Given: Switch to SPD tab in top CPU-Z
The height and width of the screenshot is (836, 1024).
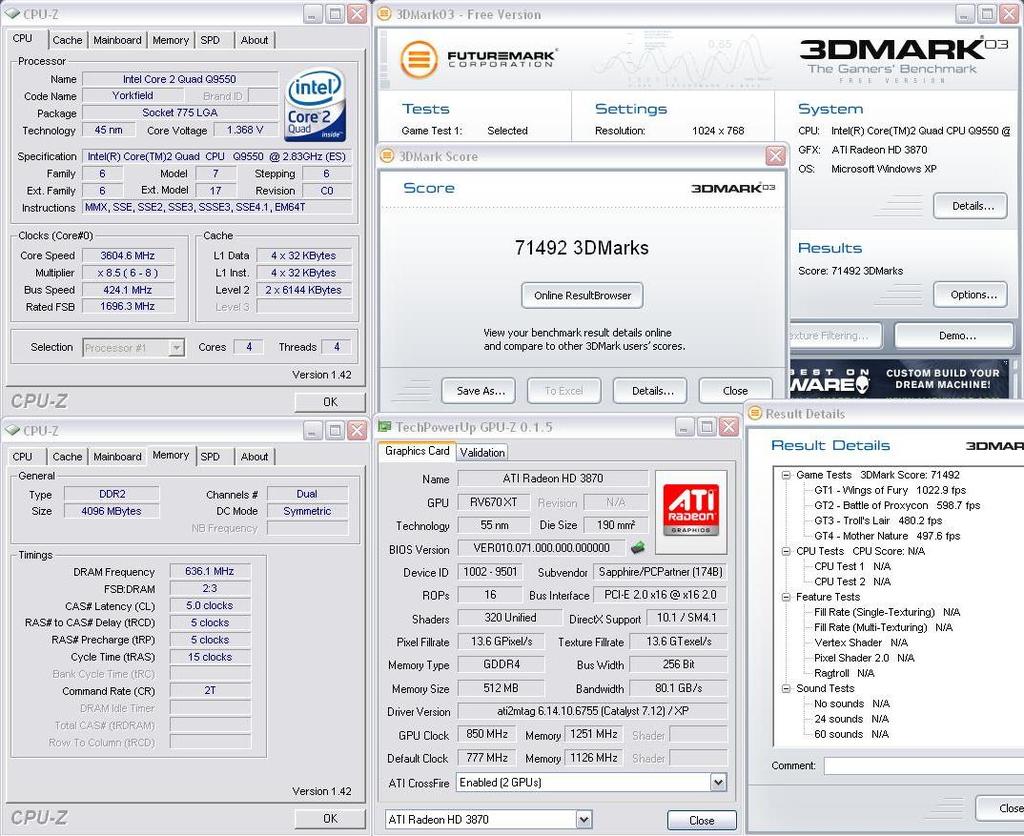Looking at the screenshot, I should click(x=210, y=40).
